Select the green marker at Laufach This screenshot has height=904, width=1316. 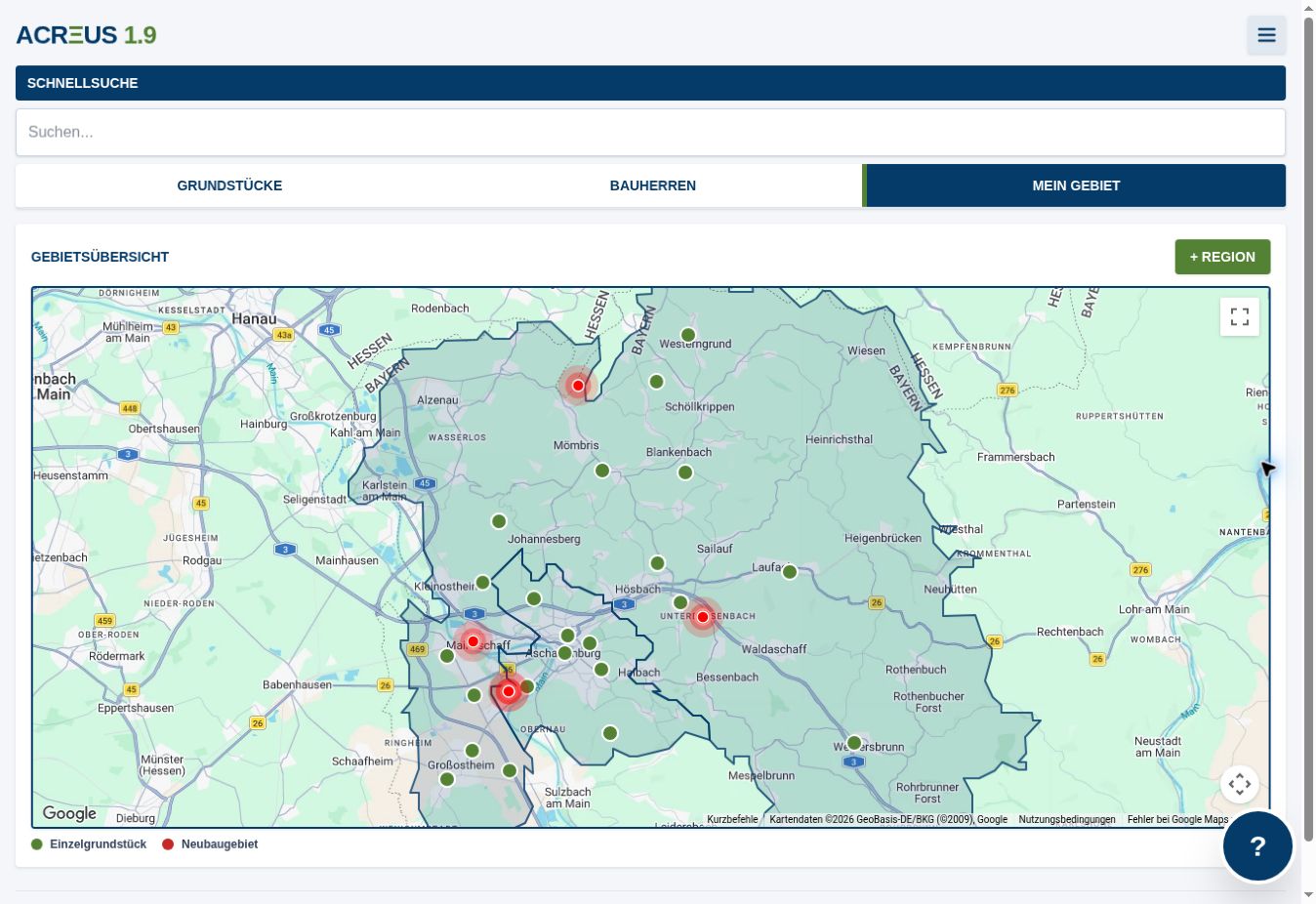[x=790, y=572]
